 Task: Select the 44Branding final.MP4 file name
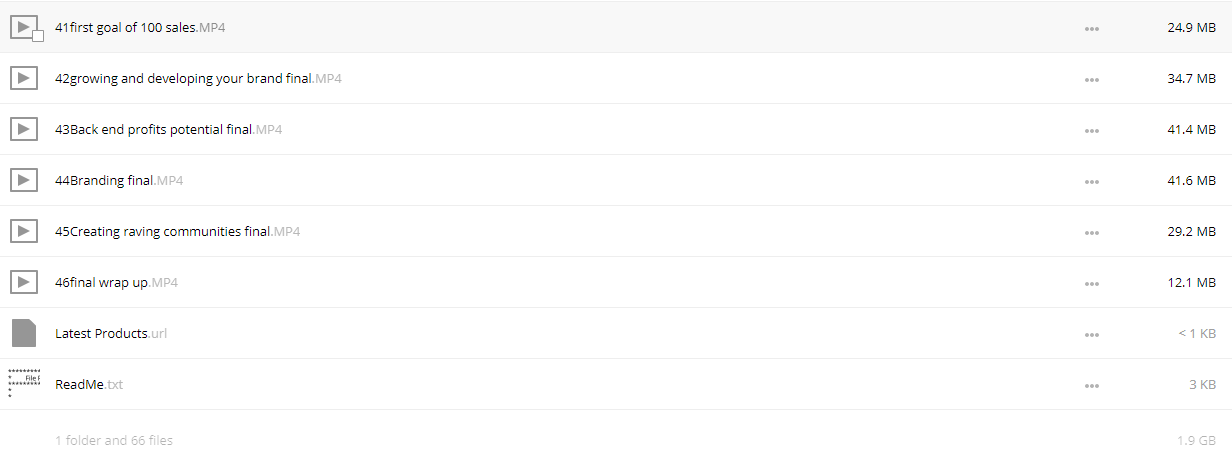point(119,180)
